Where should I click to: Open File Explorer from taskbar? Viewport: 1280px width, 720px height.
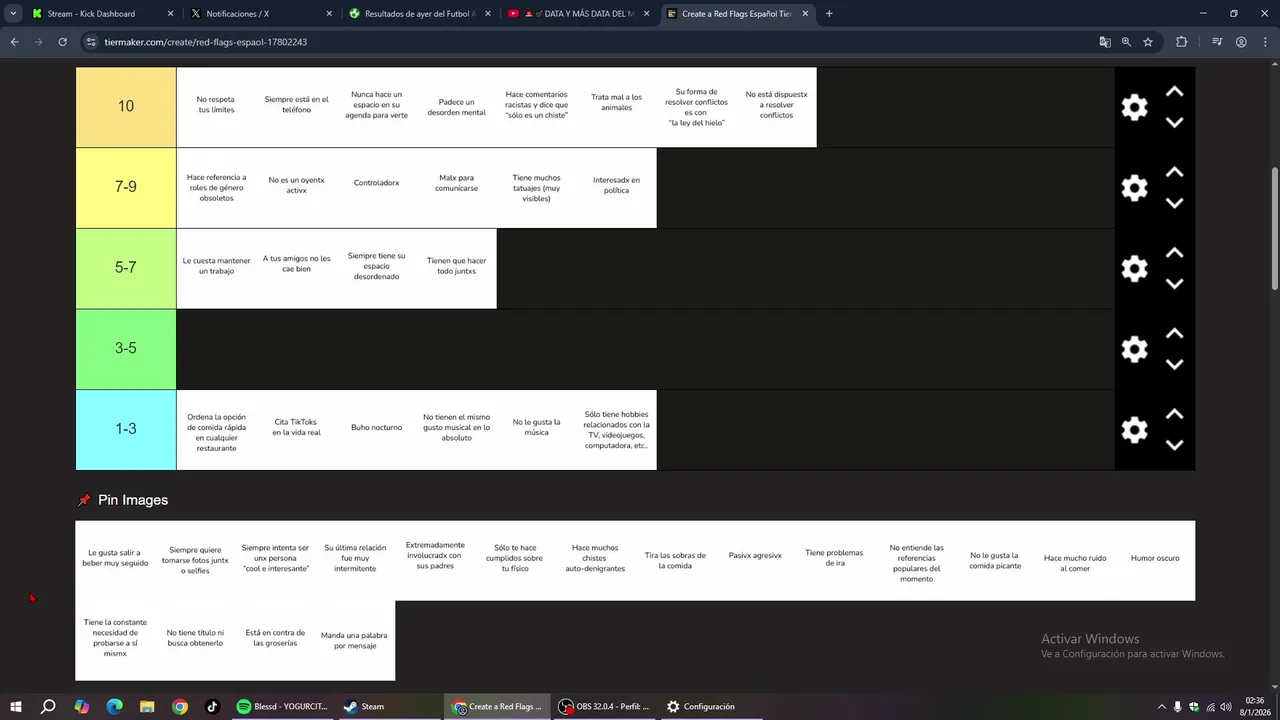click(x=147, y=706)
